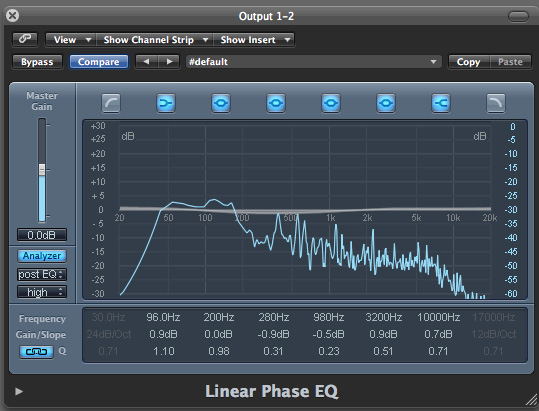Click the -0.5dB gain value

(328, 334)
